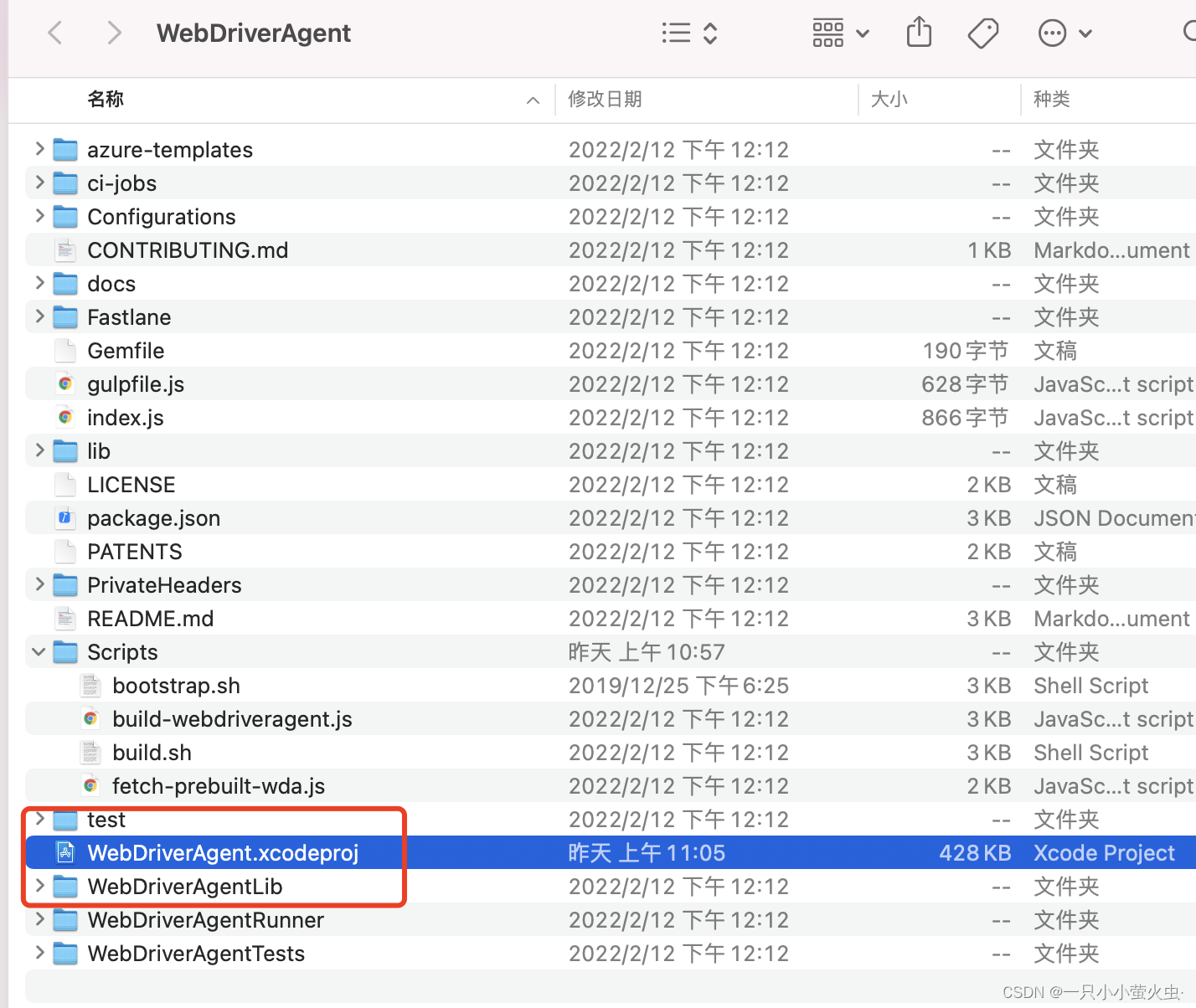Click the azure-templates folder icon
1196x1008 pixels.
[x=65, y=150]
